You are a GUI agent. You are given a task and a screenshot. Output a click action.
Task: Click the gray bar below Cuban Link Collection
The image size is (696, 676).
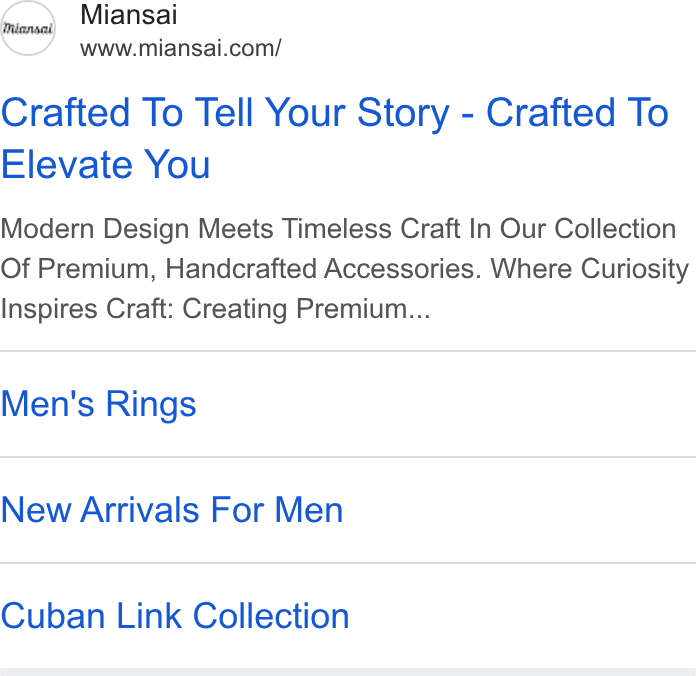click(348, 672)
